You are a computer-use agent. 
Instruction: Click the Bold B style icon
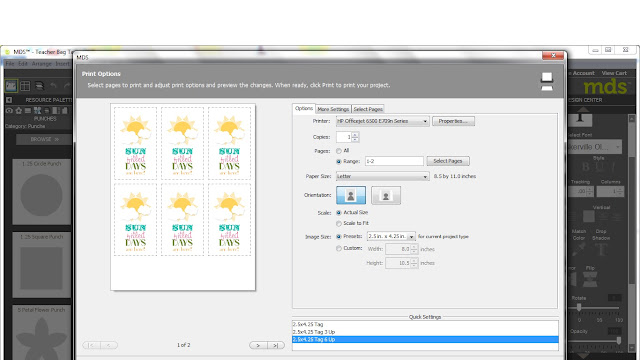coord(585,167)
